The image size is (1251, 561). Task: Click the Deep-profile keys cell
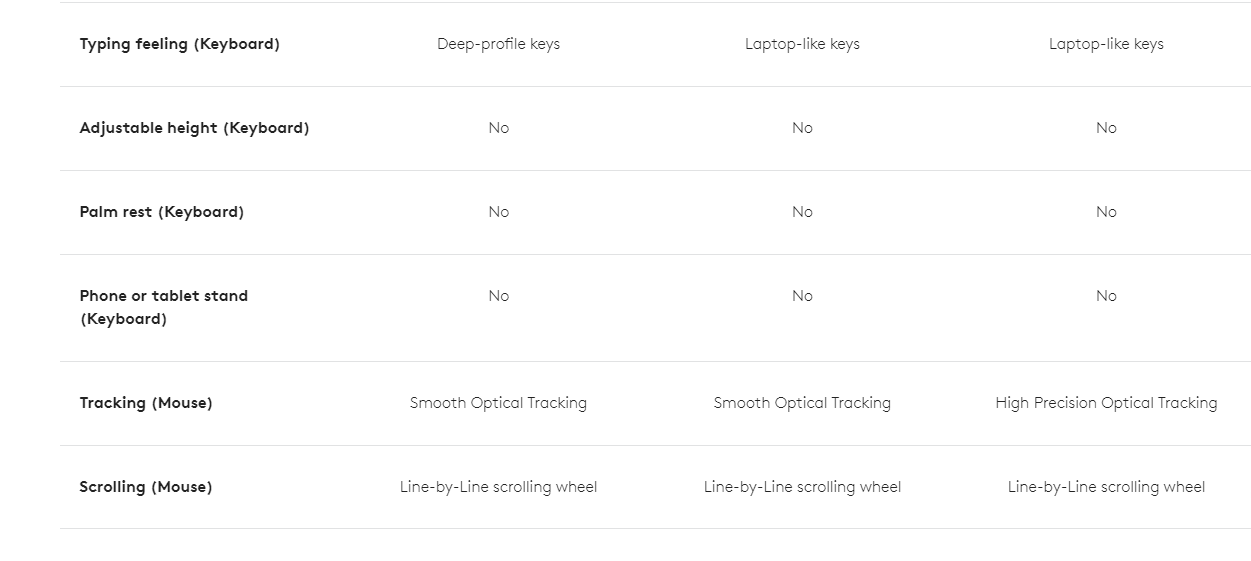[x=498, y=44]
